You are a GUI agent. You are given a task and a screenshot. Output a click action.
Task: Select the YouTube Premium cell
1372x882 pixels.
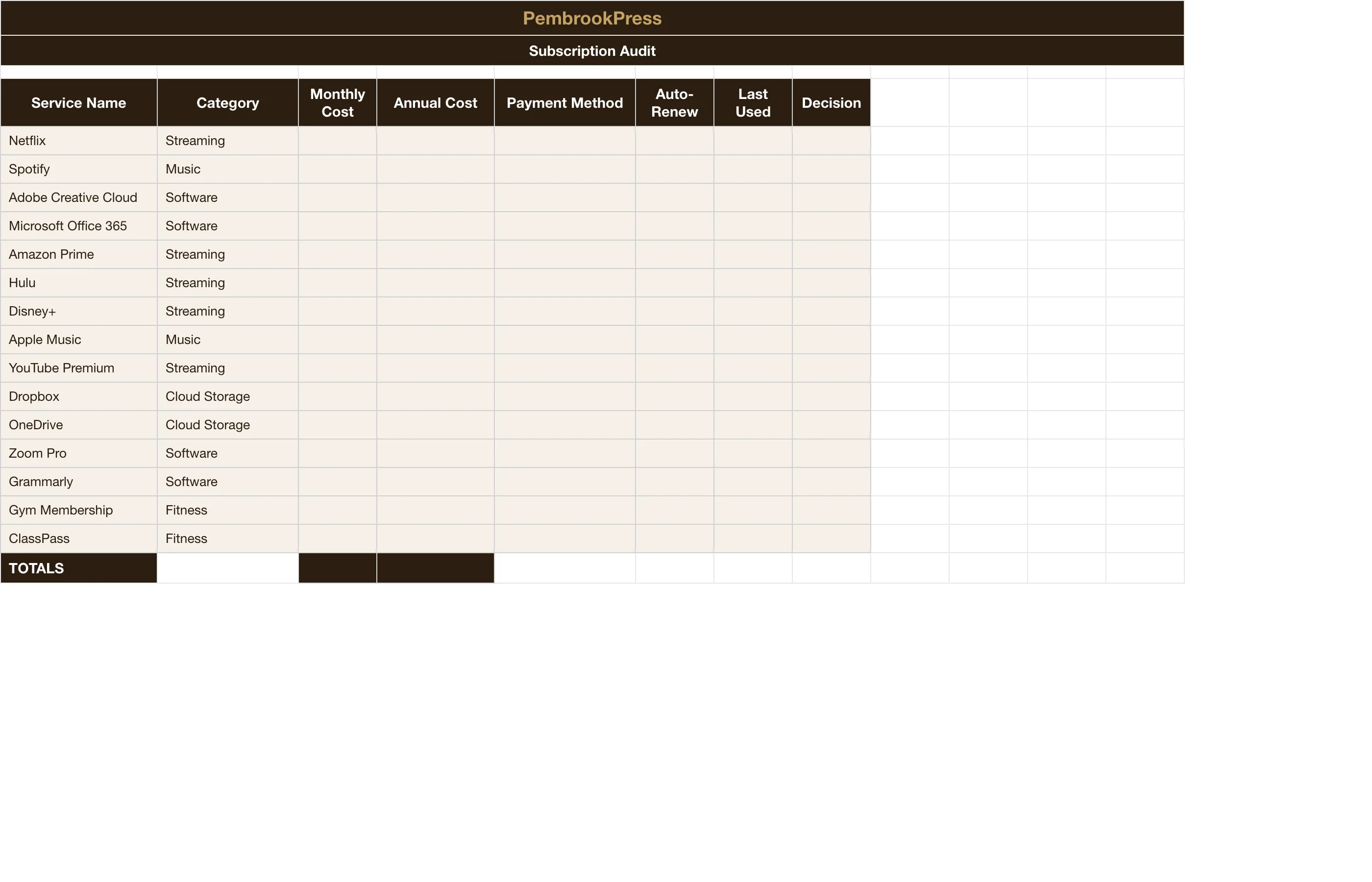click(79, 368)
